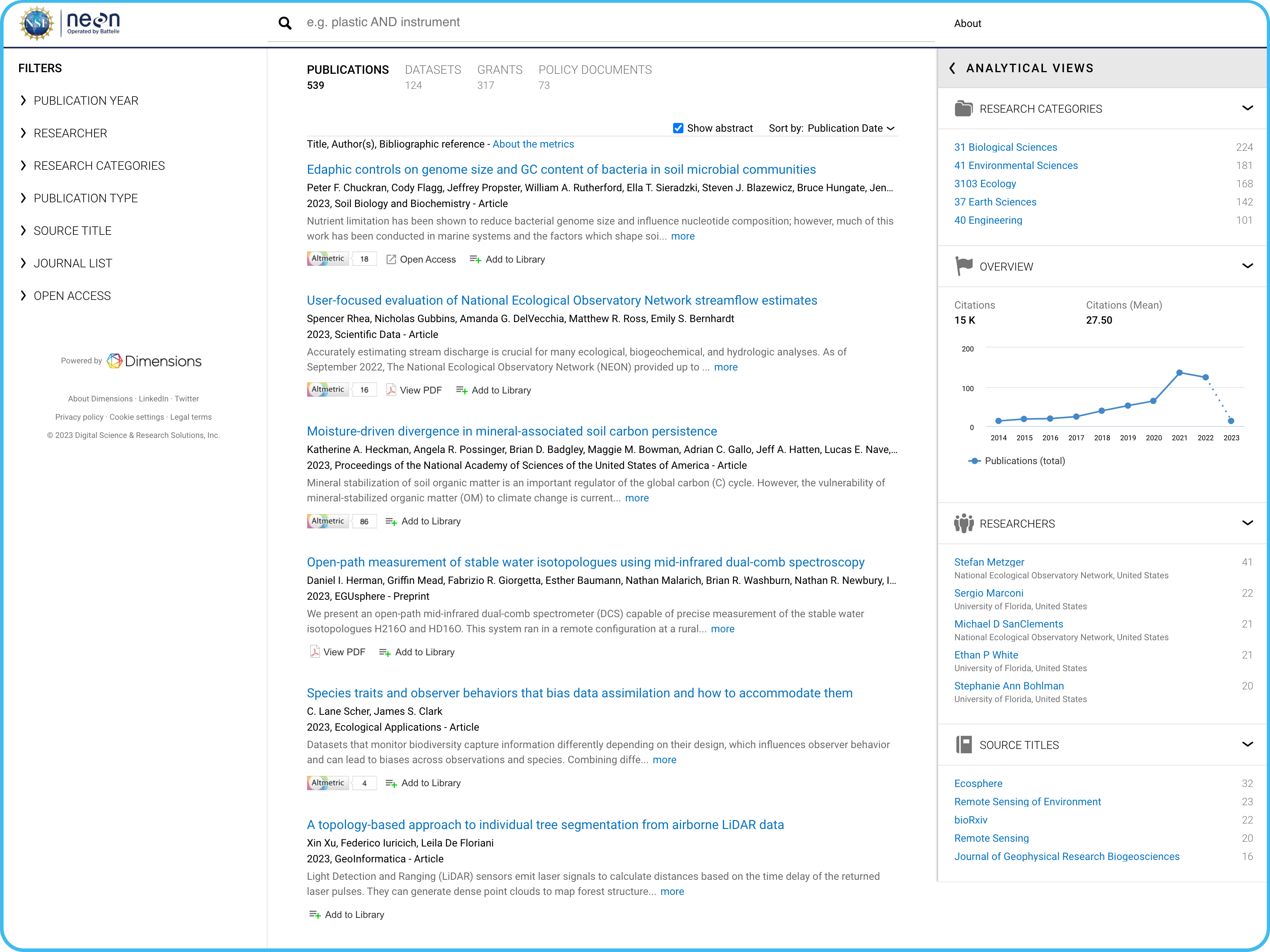This screenshot has height=952, width=1270.
Task: Click the Add to Library icon for the LiDAR article
Action: pos(315,915)
